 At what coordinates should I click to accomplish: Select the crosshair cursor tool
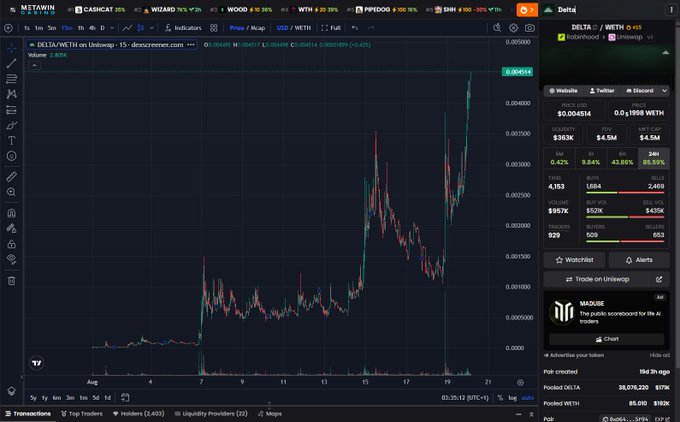click(x=12, y=48)
